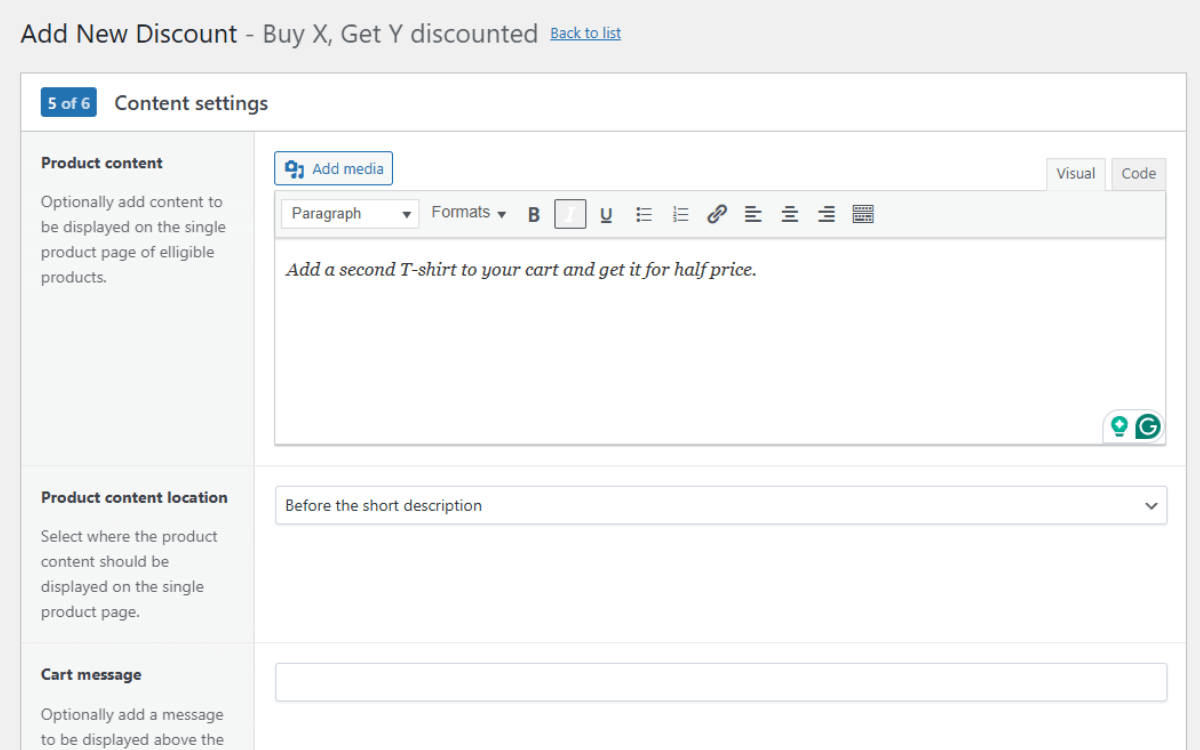The image size is (1200, 750).
Task: Click into the Cart message field
Action: (720, 682)
